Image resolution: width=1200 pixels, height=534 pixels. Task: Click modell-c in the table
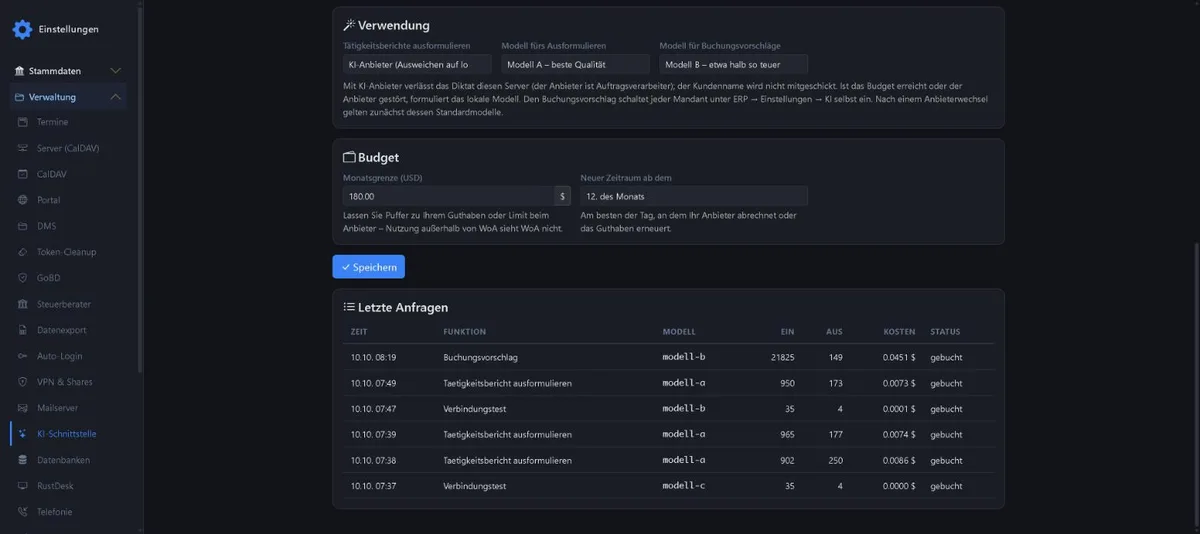(684, 486)
